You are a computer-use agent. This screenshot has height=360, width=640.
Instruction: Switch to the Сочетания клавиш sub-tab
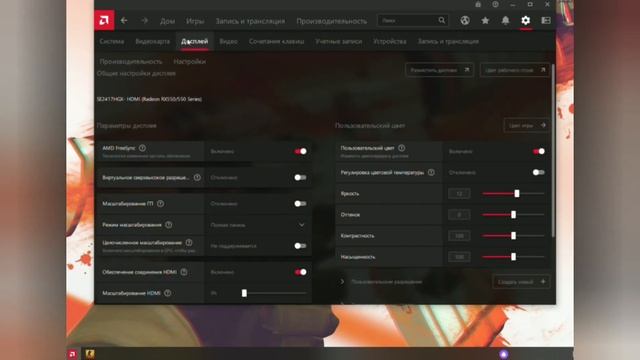[276, 41]
